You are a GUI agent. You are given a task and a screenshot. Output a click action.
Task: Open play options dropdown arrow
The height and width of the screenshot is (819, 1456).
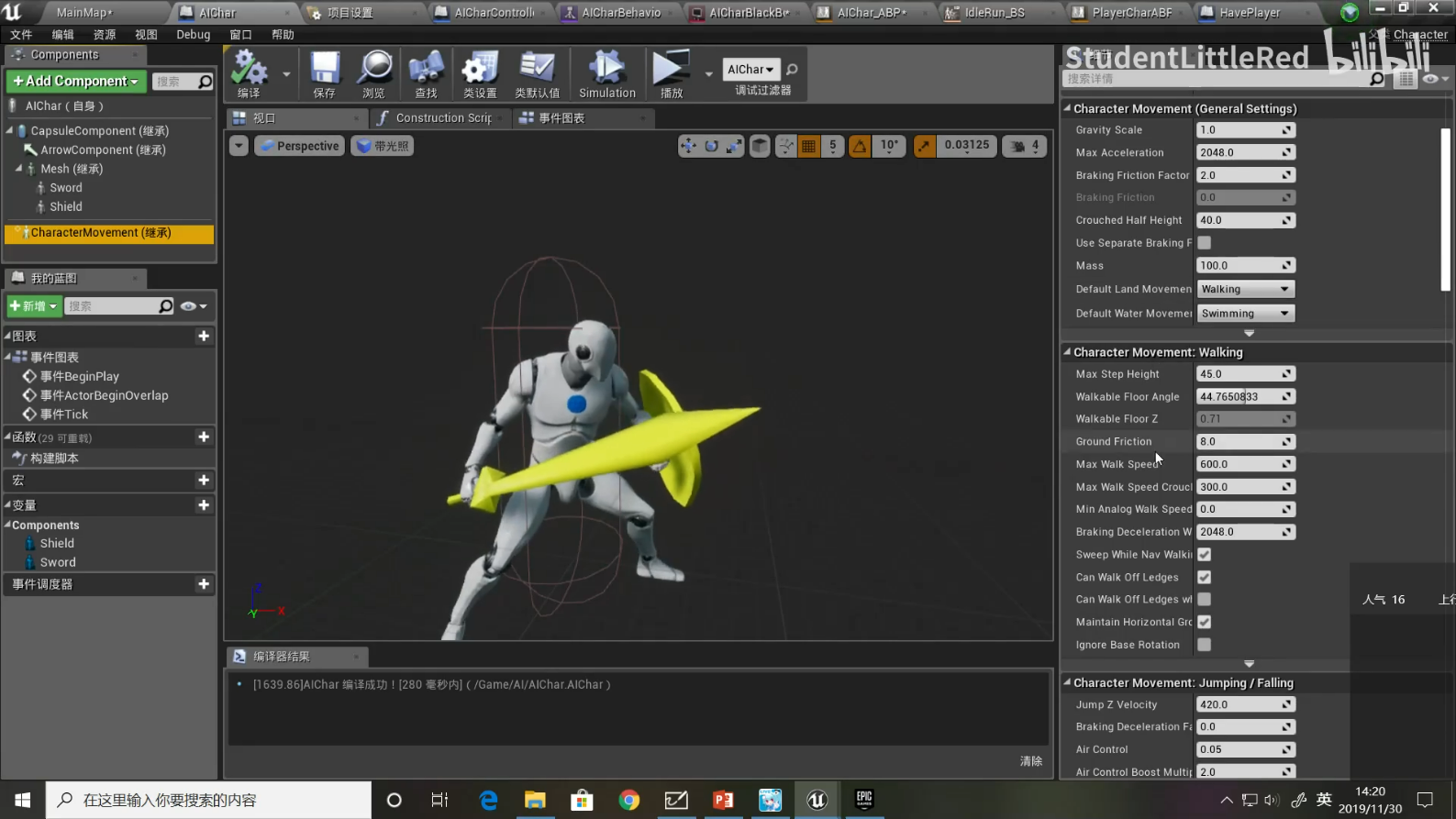(x=708, y=74)
